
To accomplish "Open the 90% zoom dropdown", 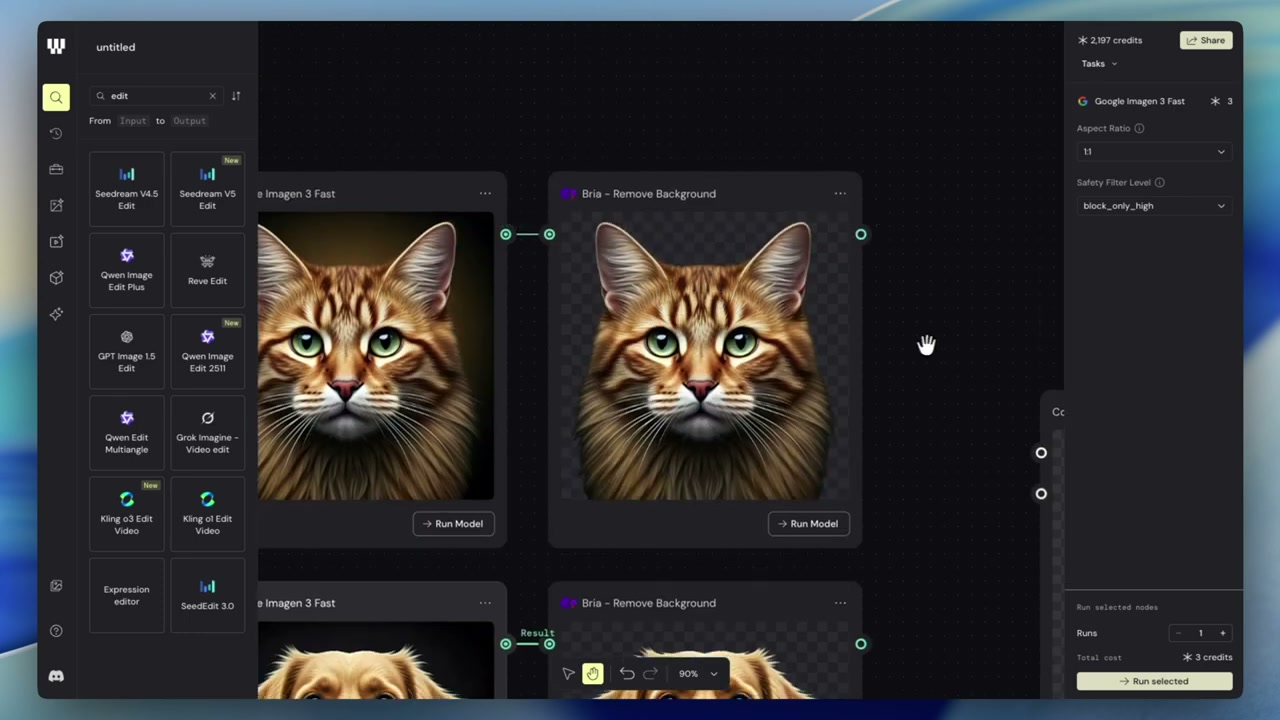I will click(698, 674).
